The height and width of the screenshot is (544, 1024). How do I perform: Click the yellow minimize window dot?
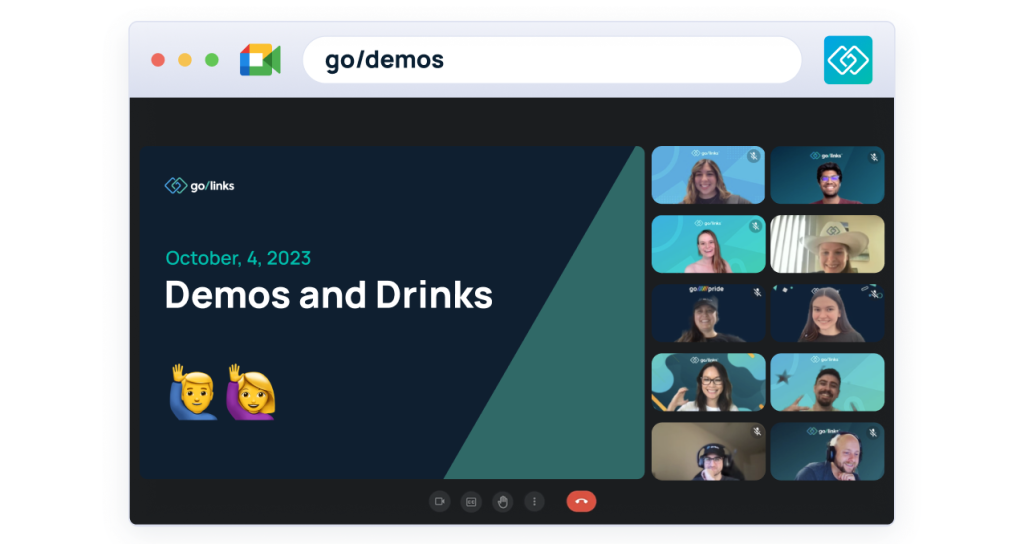click(x=185, y=60)
